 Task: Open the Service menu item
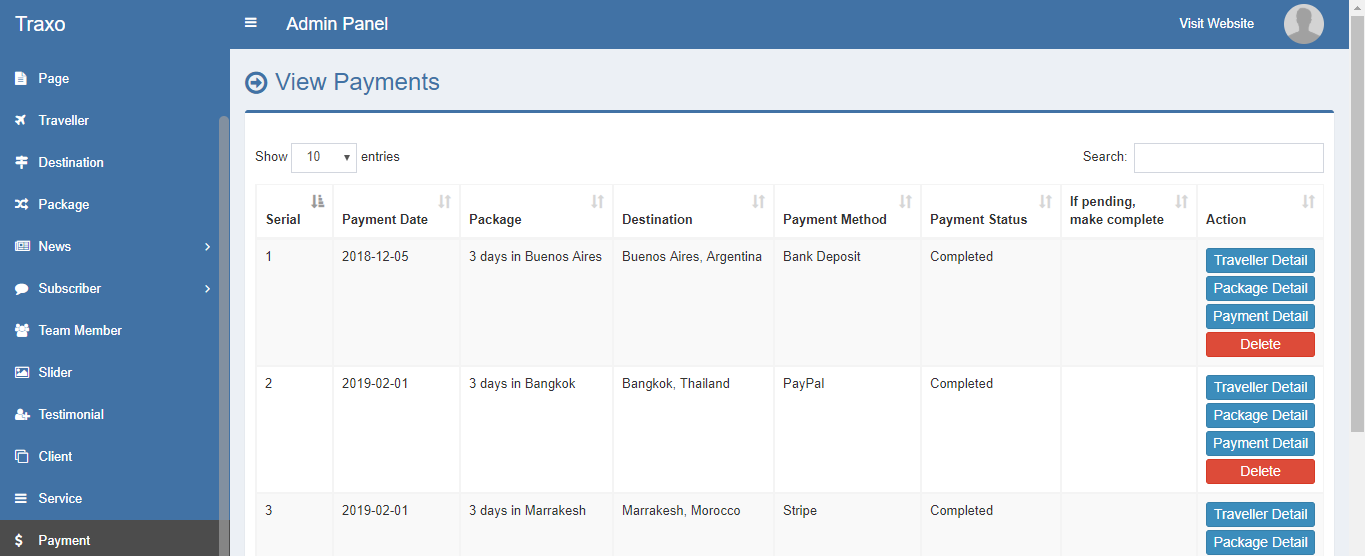pos(60,498)
